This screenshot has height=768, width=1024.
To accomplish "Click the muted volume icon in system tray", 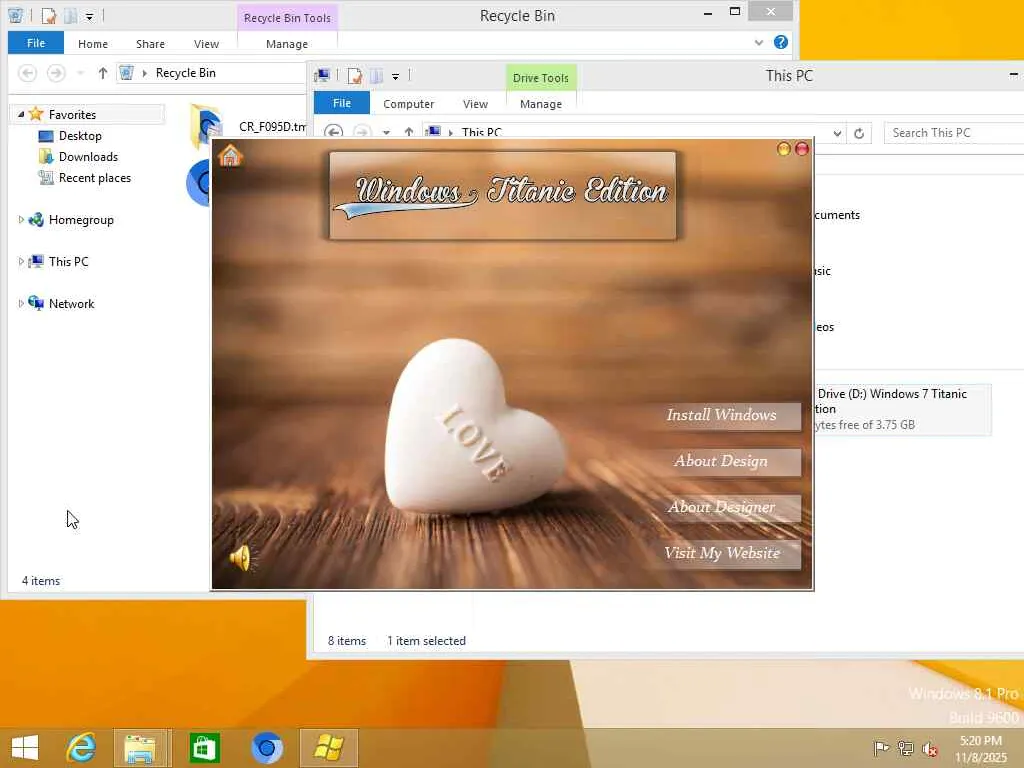I will 930,749.
